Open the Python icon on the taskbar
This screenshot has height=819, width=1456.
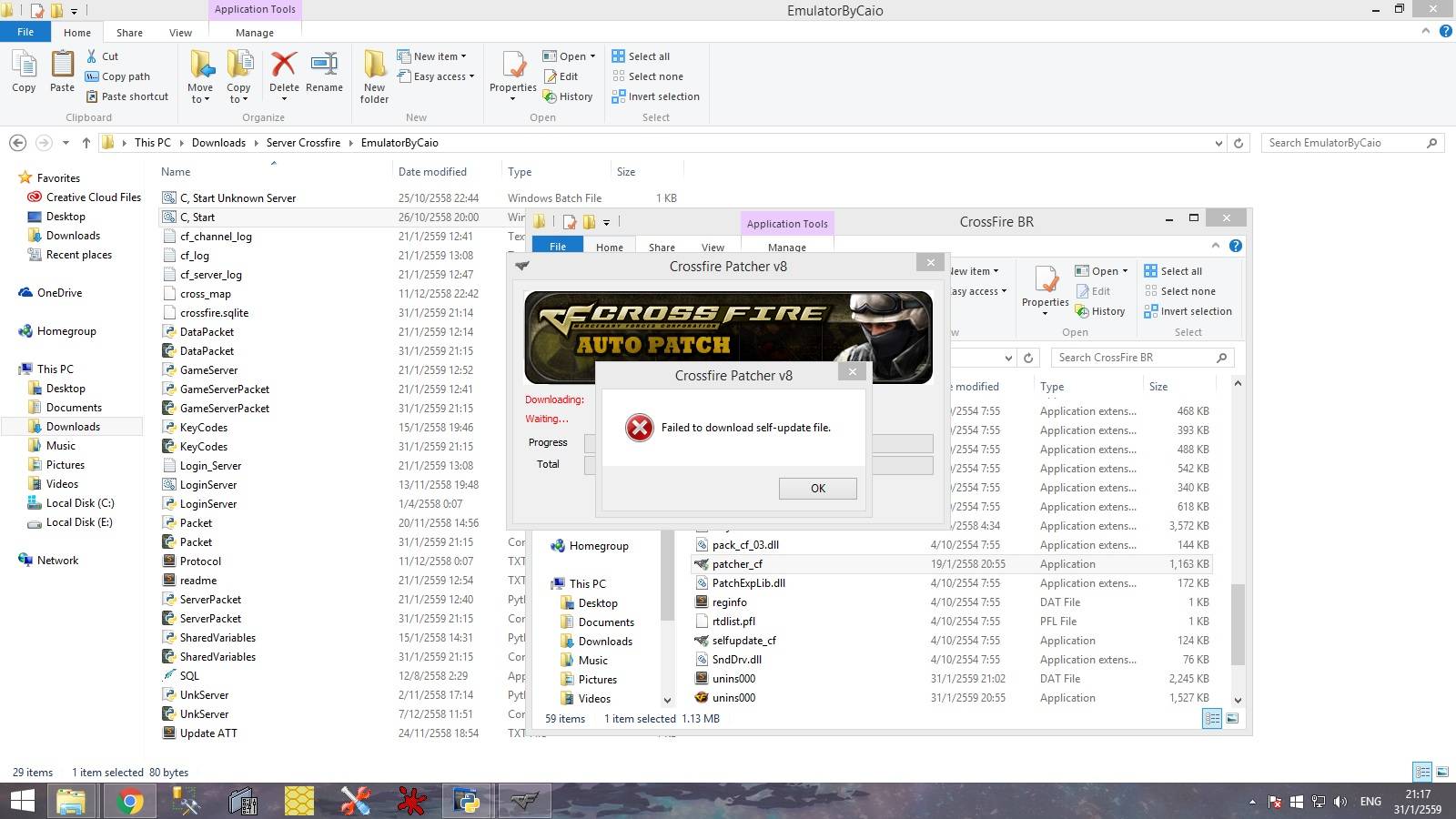point(467,801)
